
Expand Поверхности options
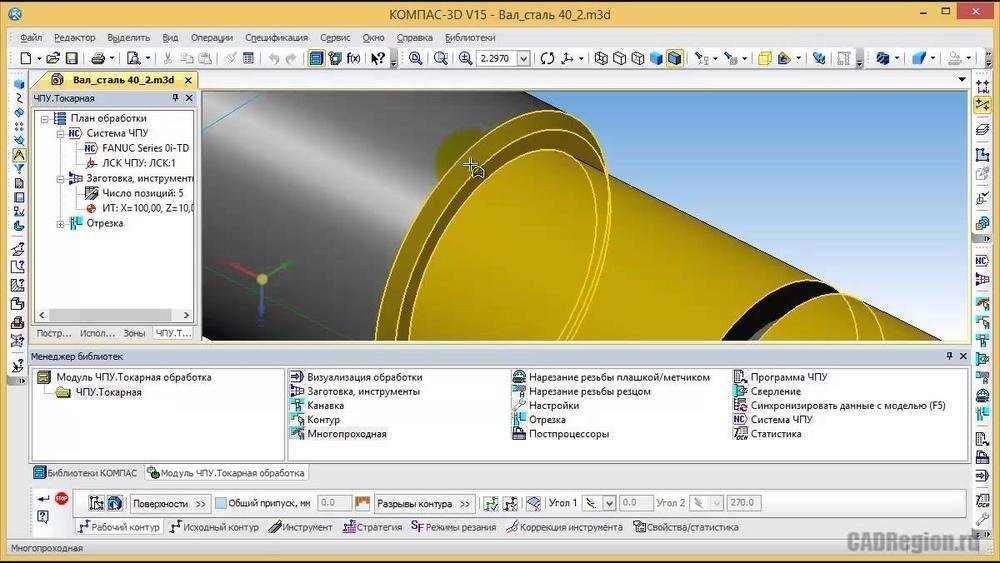click(x=170, y=503)
